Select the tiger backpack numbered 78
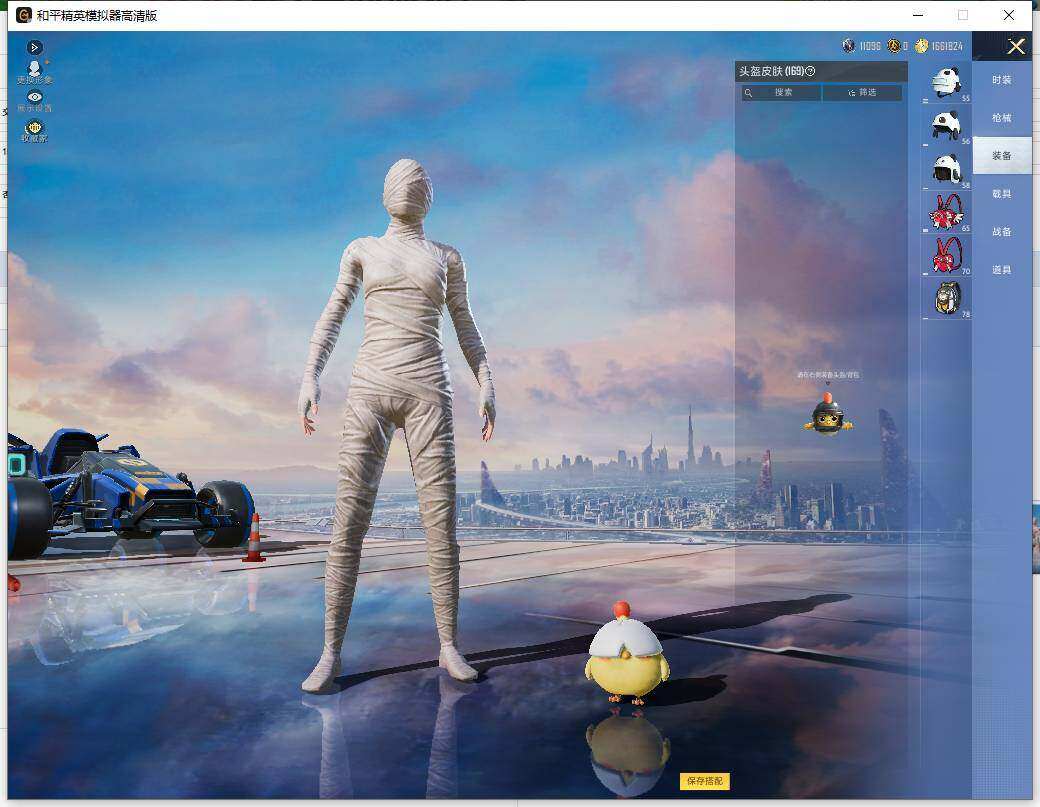The width and height of the screenshot is (1040, 807). 946,298
